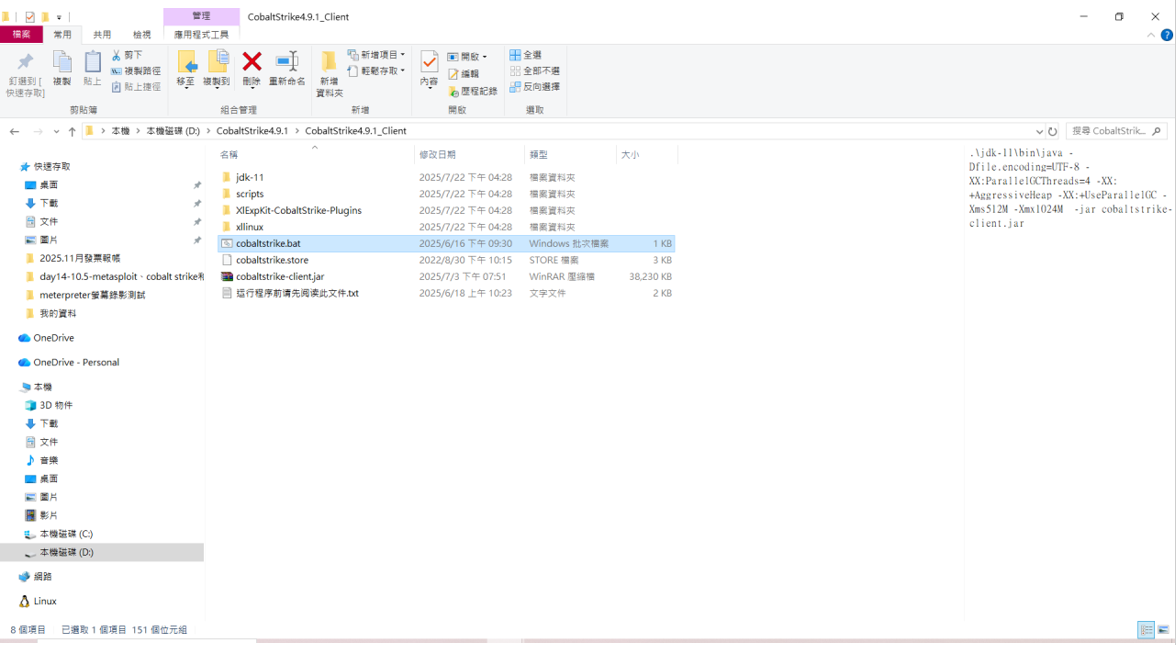
Task: Switch to details view icon in status bar
Action: pos(1145,630)
